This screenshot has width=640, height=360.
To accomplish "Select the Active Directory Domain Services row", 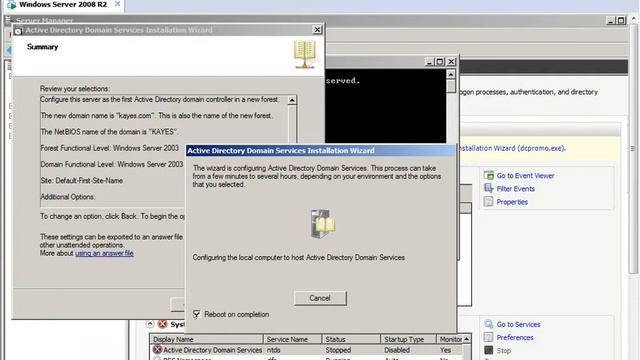I will [x=307, y=350].
